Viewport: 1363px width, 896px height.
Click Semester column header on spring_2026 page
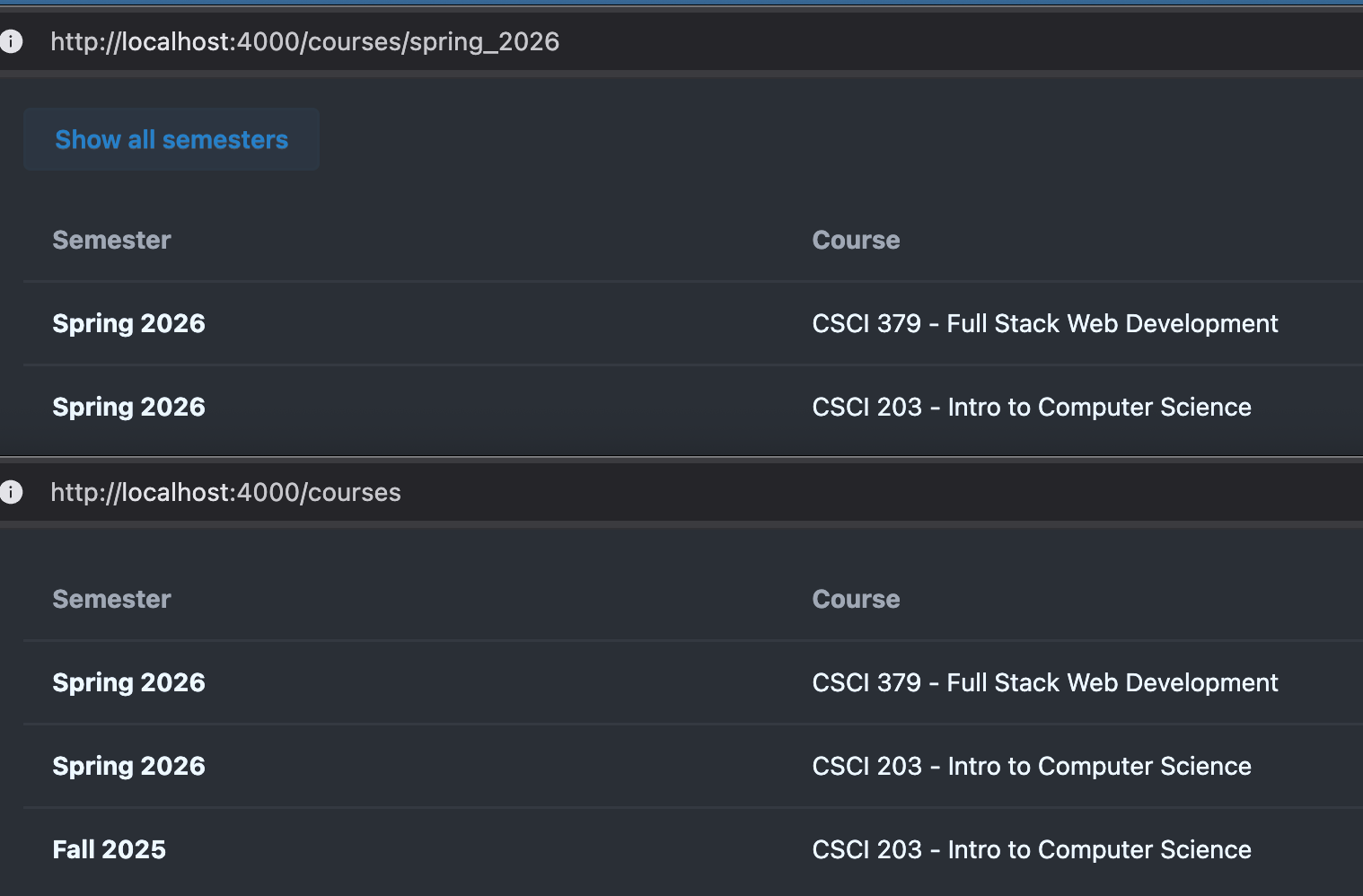tap(111, 240)
